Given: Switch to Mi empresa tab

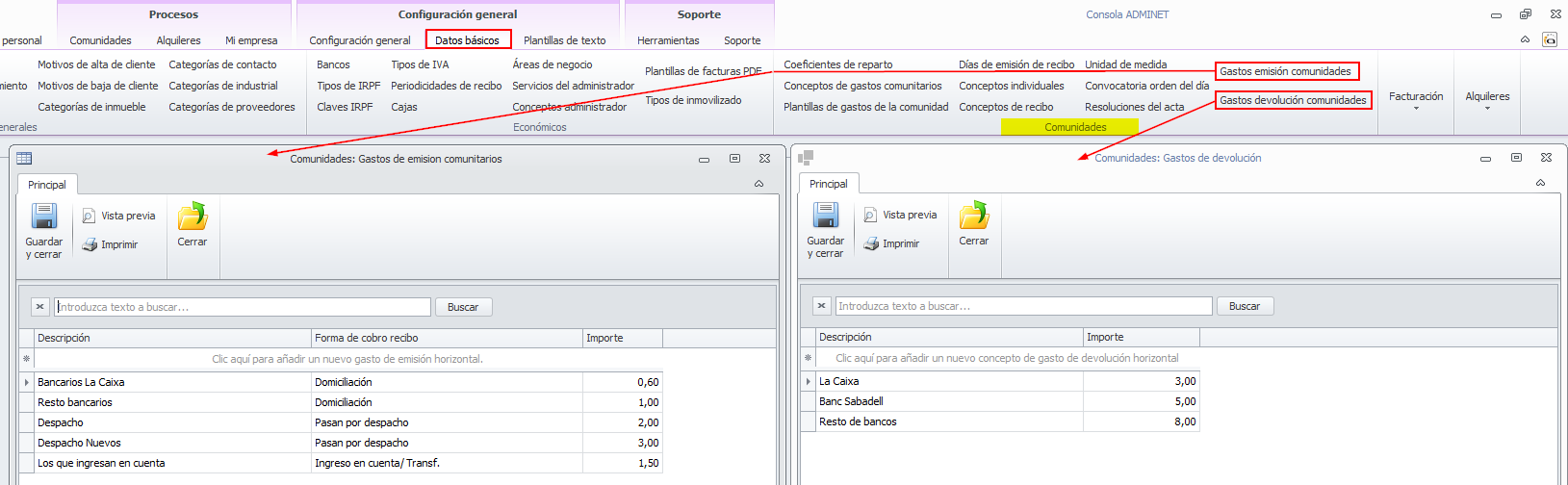Looking at the screenshot, I should pyautogui.click(x=251, y=40).
